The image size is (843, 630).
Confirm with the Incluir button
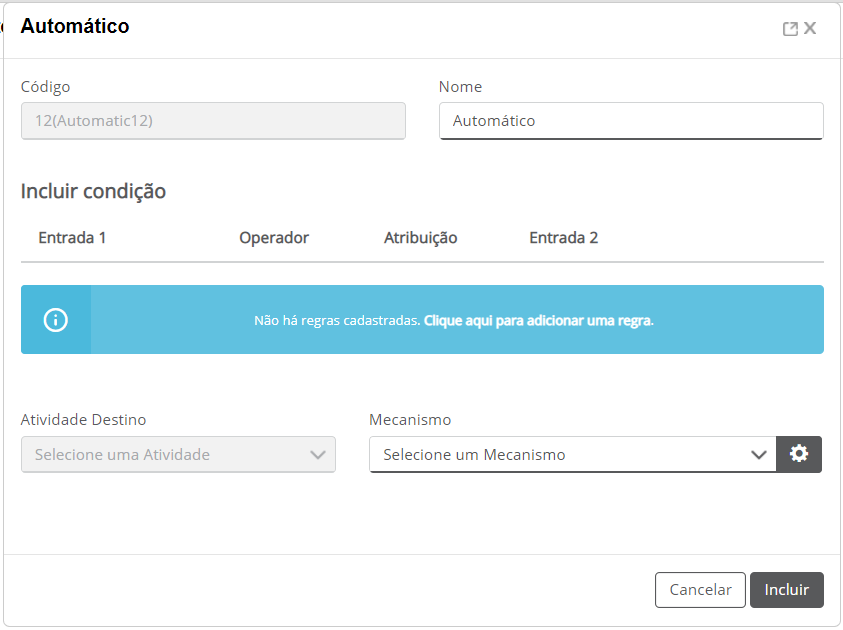coord(787,590)
